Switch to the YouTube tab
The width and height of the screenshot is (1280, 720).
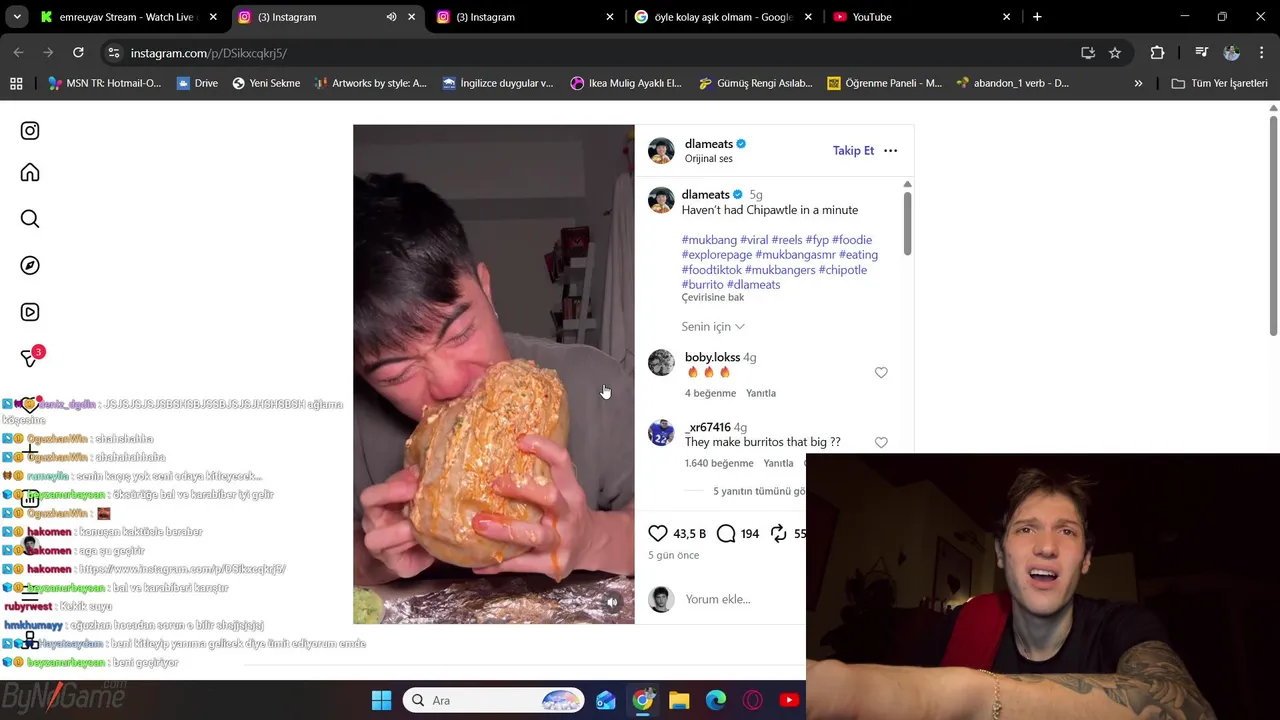tap(920, 17)
